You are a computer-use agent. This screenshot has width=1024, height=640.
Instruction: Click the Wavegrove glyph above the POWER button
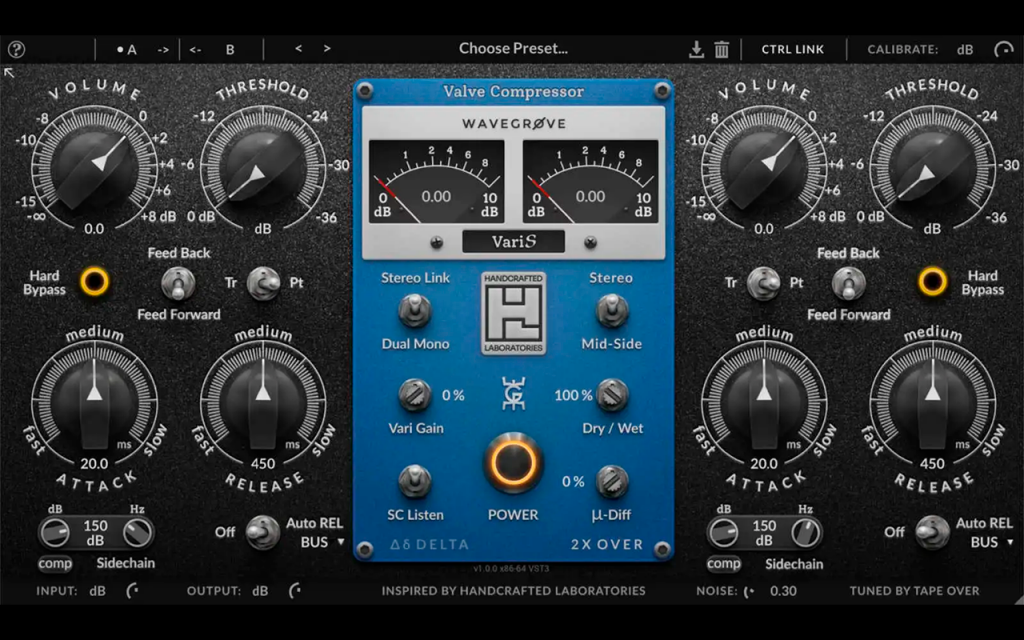(513, 394)
